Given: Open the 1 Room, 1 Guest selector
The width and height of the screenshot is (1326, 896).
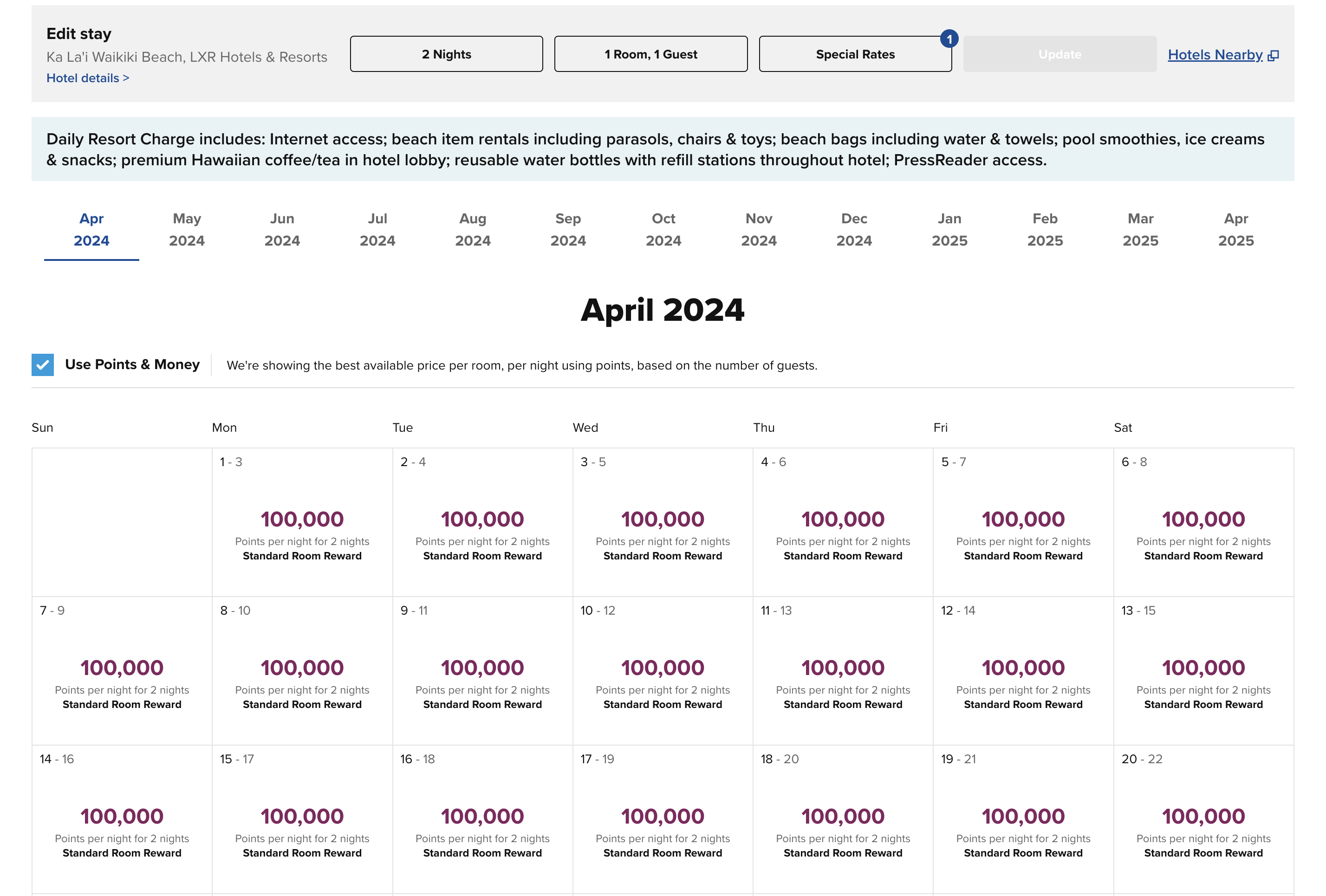Looking at the screenshot, I should coord(650,54).
